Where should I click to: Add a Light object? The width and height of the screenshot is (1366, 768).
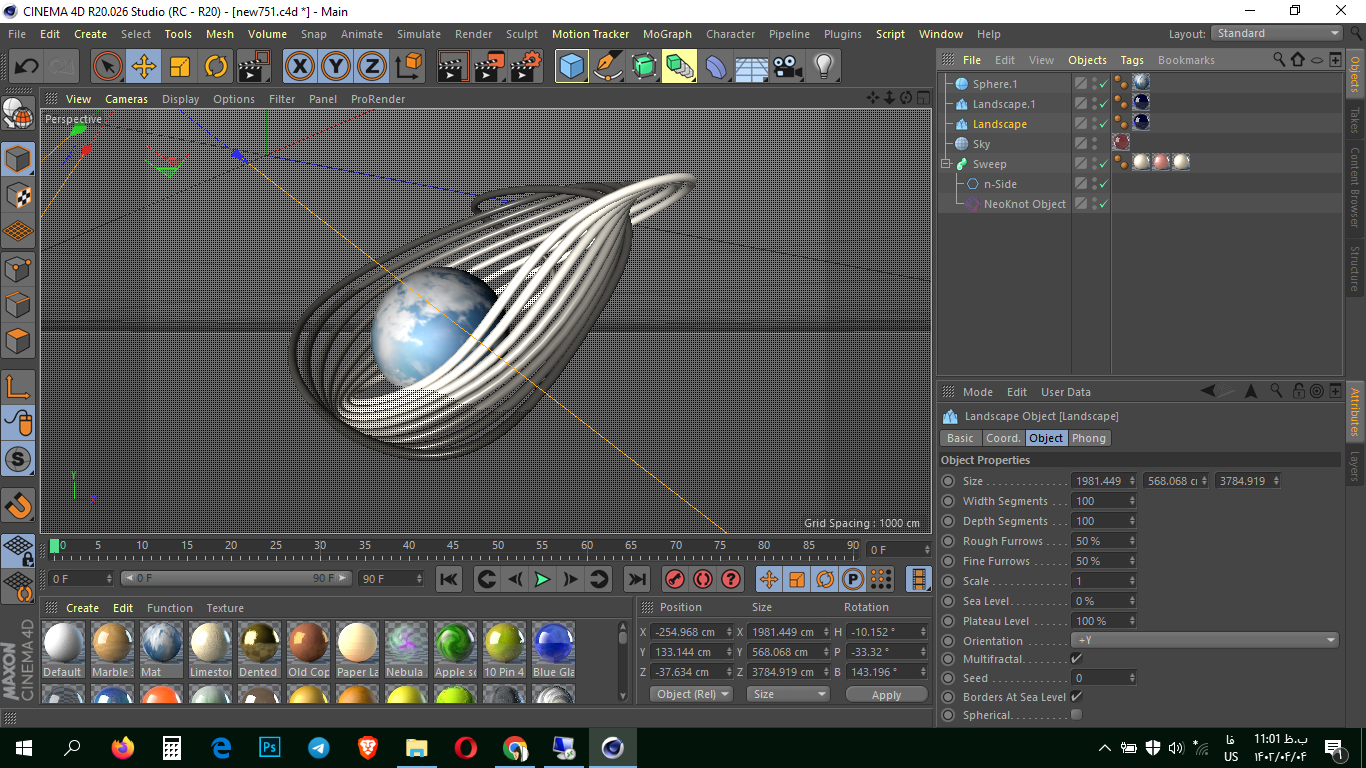[824, 67]
